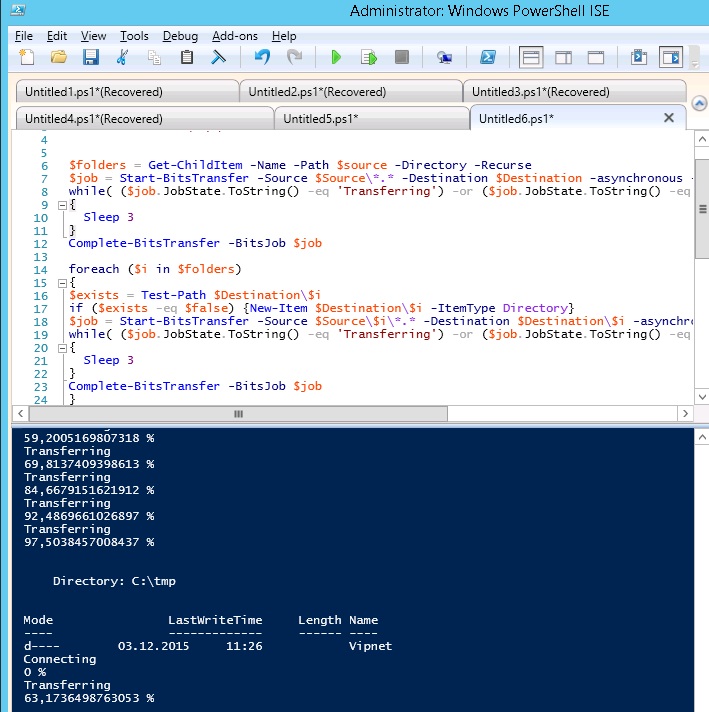Toggle Show Script Pane Maximized layout
The width and height of the screenshot is (709, 712).
[x=596, y=57]
